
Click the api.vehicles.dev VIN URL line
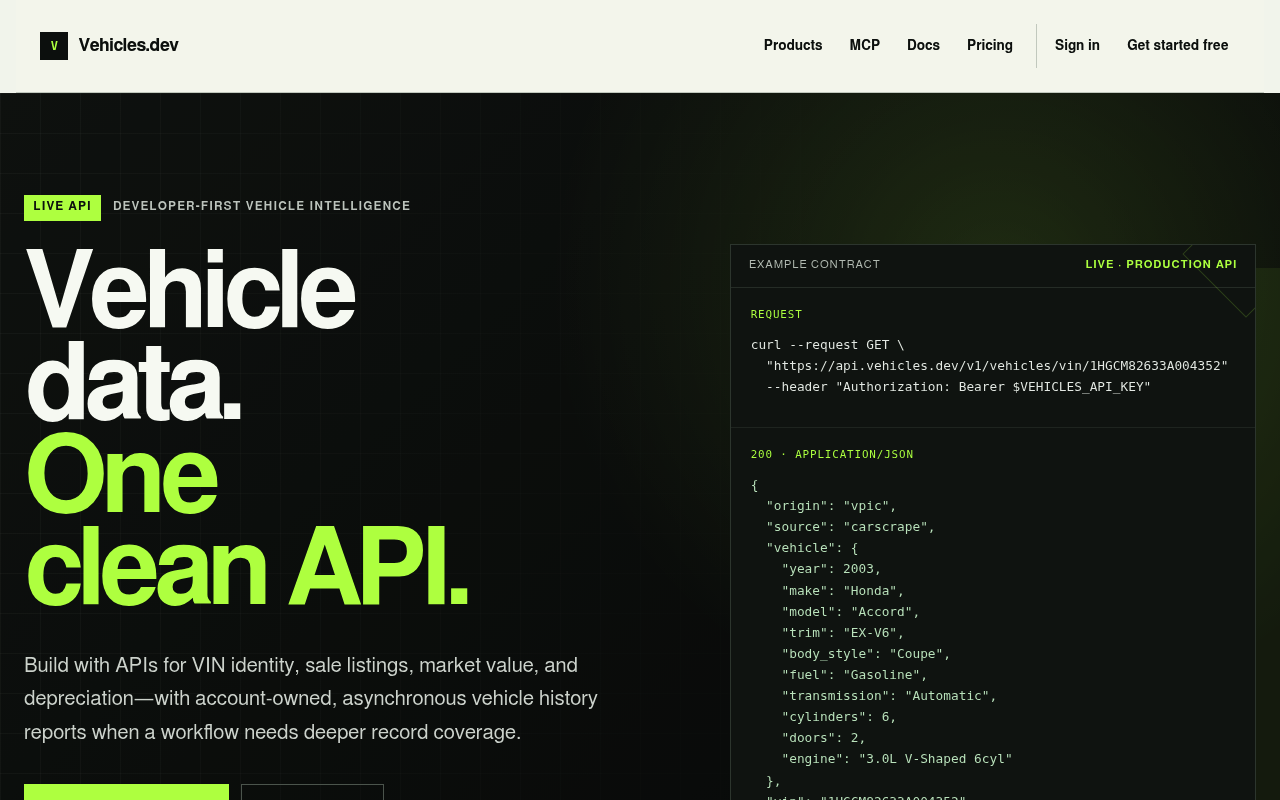click(997, 366)
